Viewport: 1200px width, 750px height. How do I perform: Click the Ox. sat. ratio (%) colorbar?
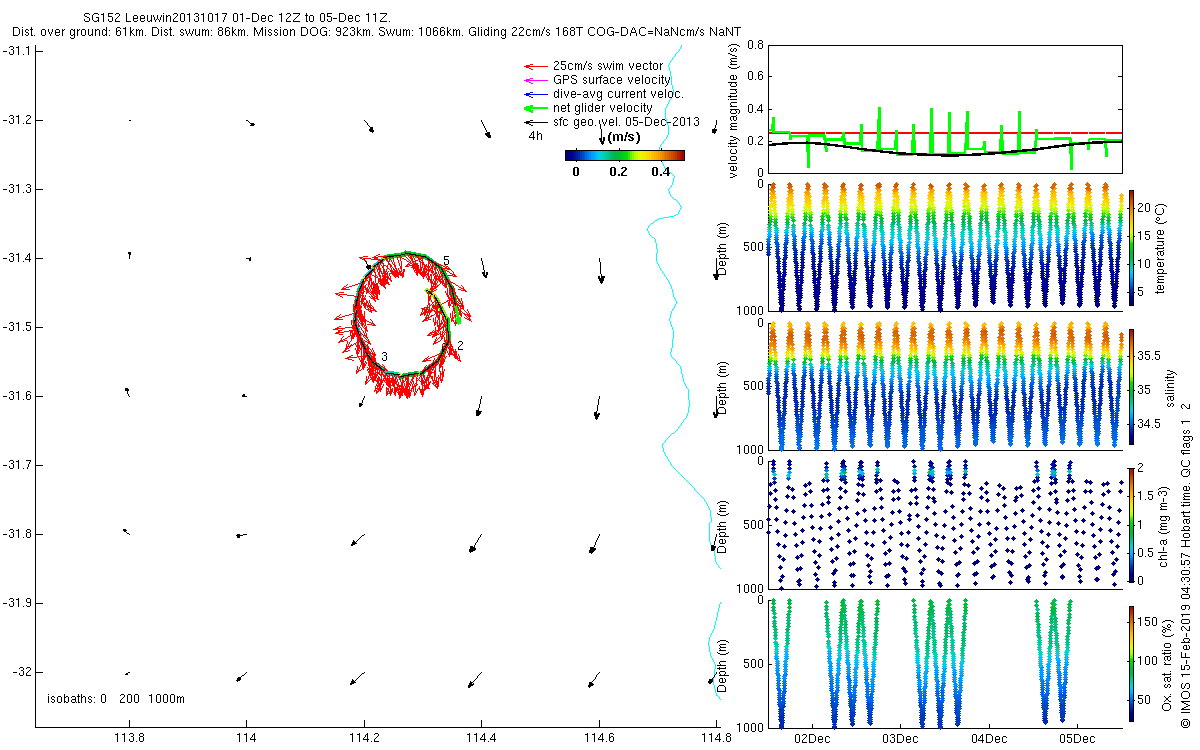coord(1132,663)
